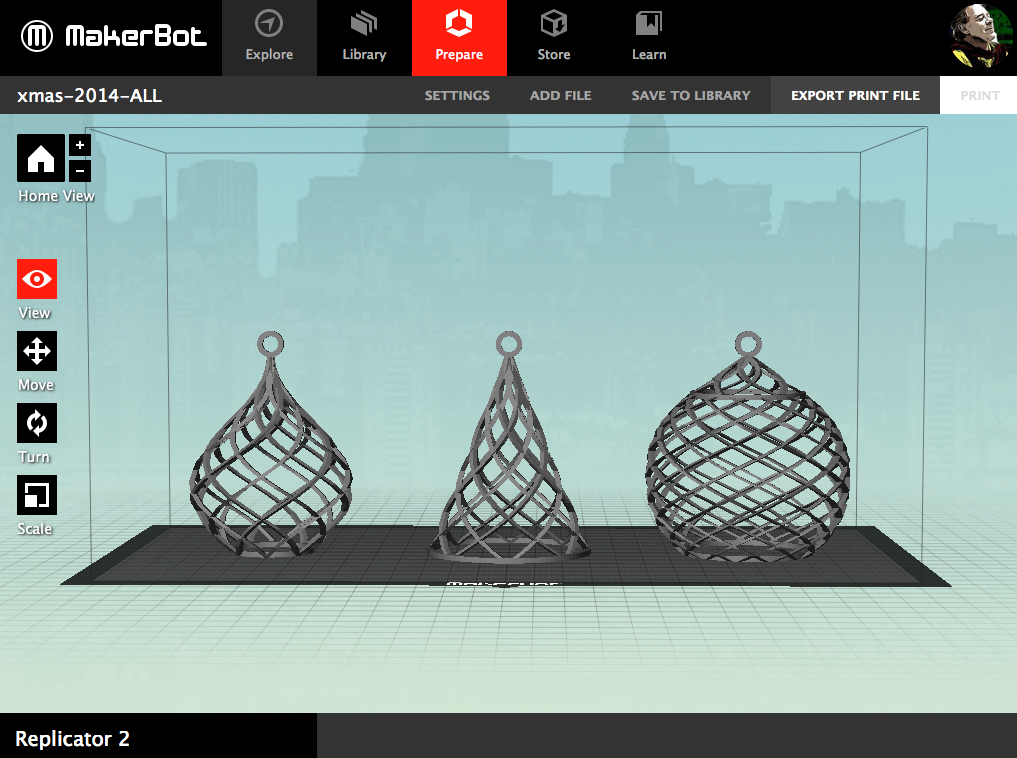1017x758 pixels.
Task: Open the Store tab
Action: [554, 38]
